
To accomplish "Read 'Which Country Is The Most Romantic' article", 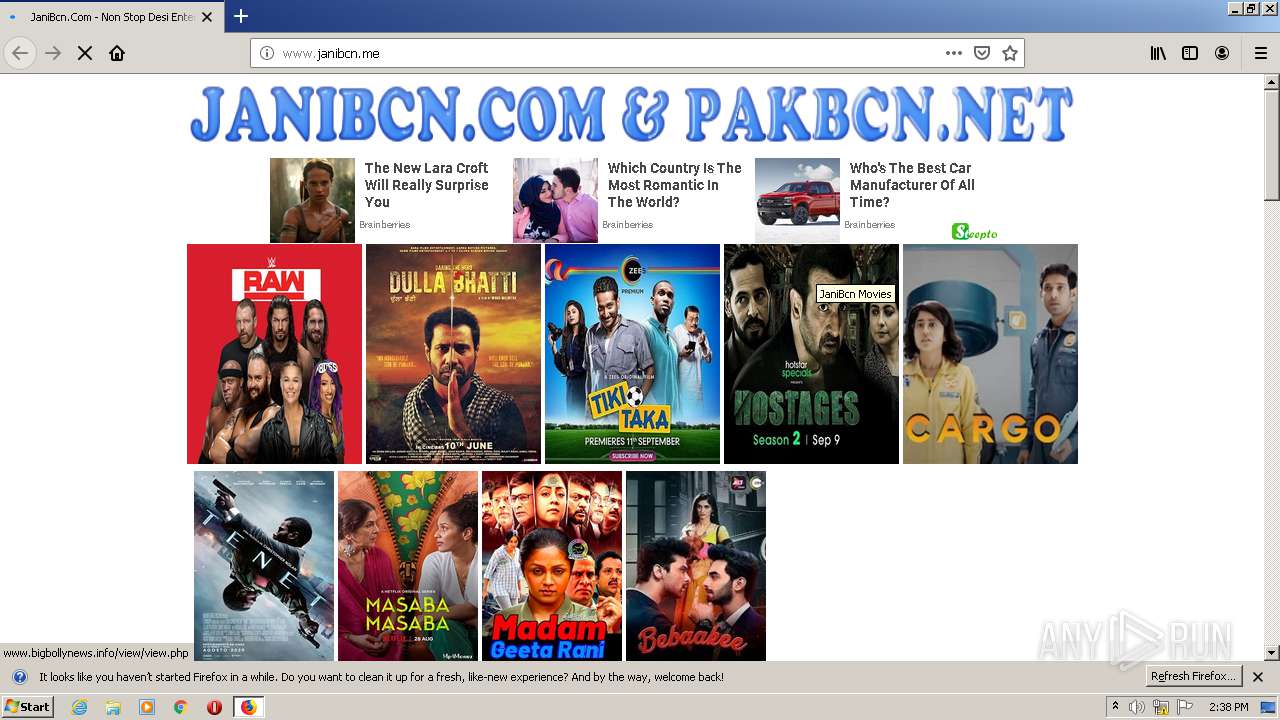I will 674,185.
